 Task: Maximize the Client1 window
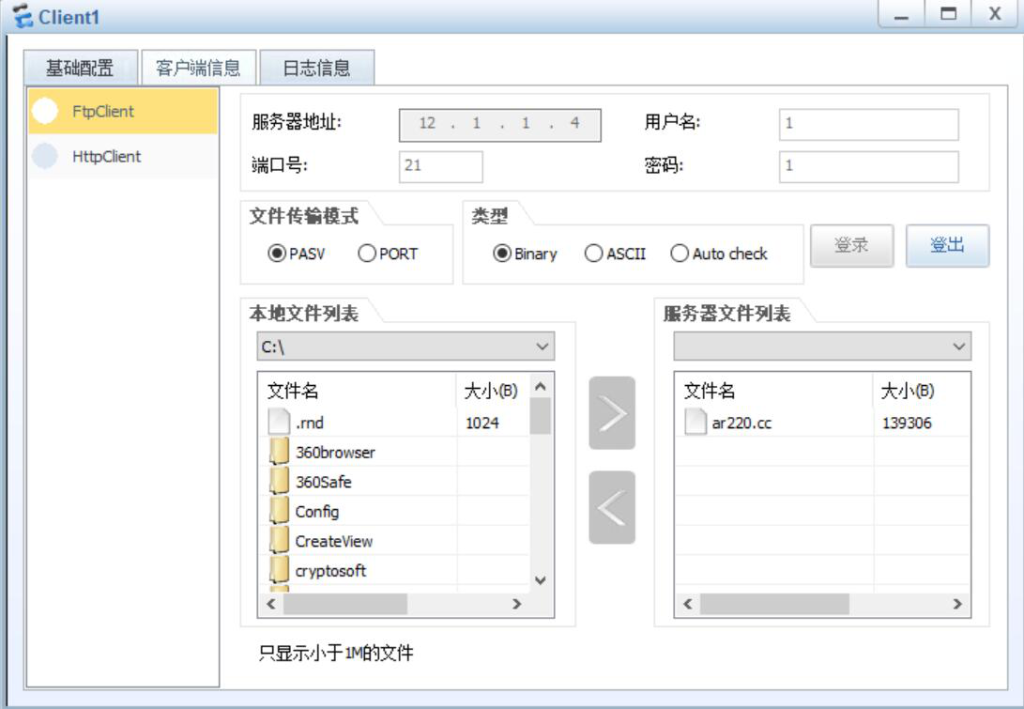tap(948, 14)
